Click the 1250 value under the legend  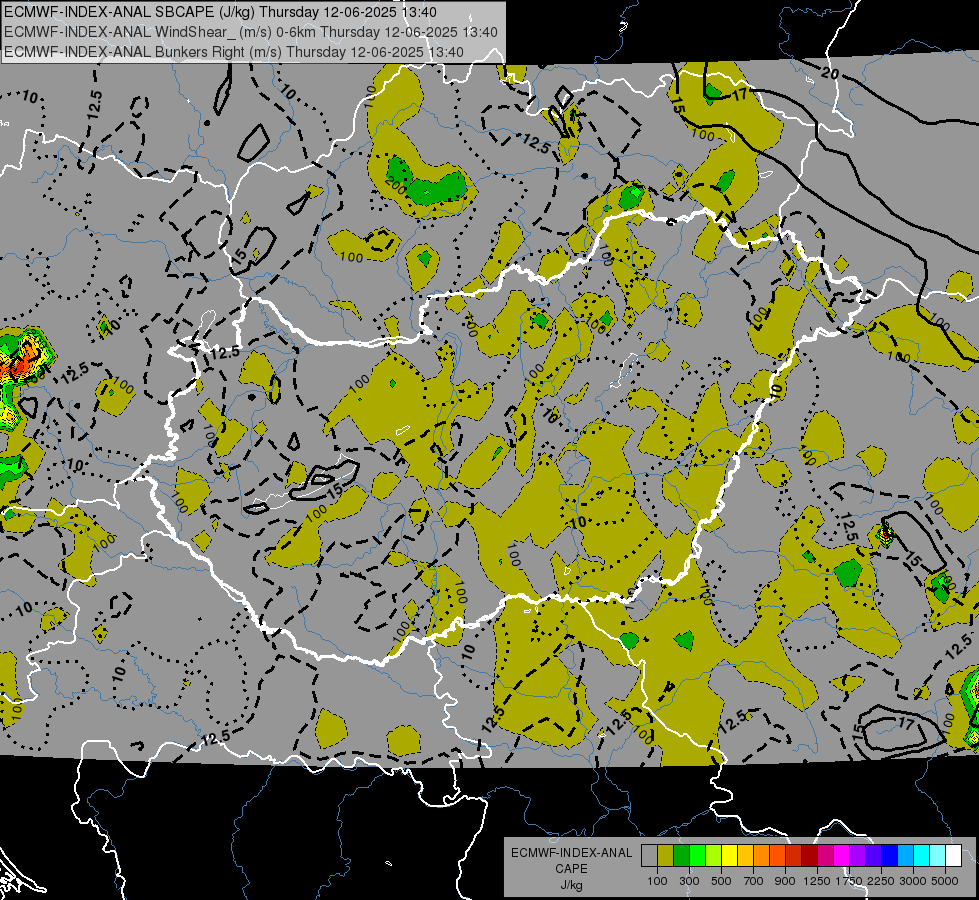pyautogui.click(x=817, y=881)
